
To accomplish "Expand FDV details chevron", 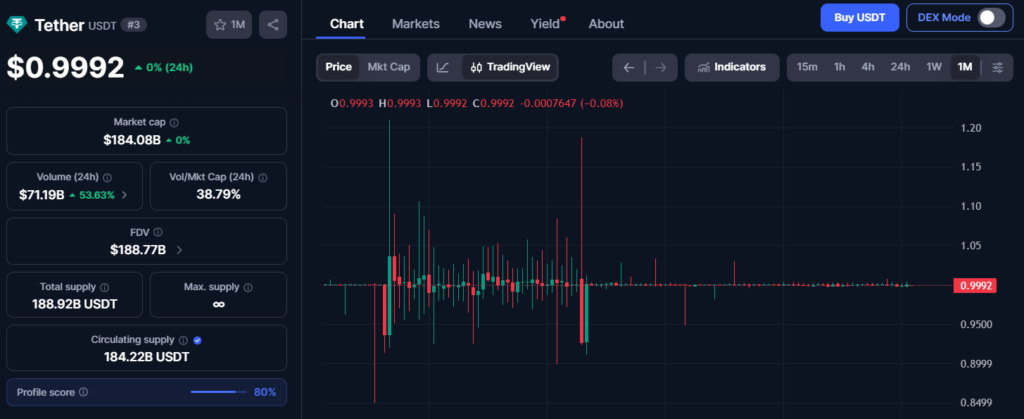I will pyautogui.click(x=178, y=249).
